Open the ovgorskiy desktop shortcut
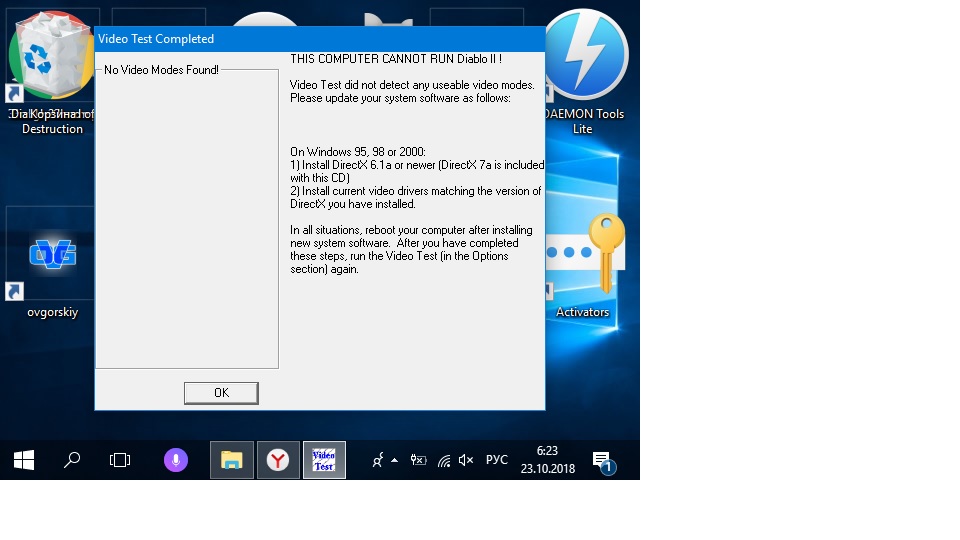The width and height of the screenshot is (960, 540). [52, 263]
